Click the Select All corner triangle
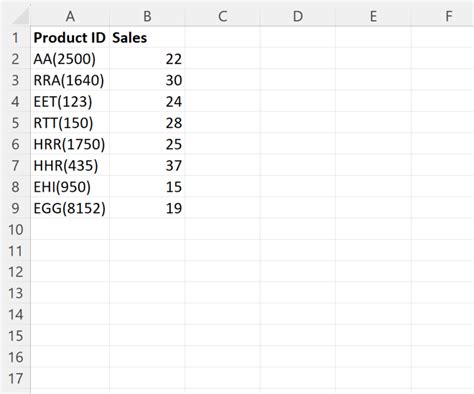This screenshot has width=474, height=394. tap(21, 17)
